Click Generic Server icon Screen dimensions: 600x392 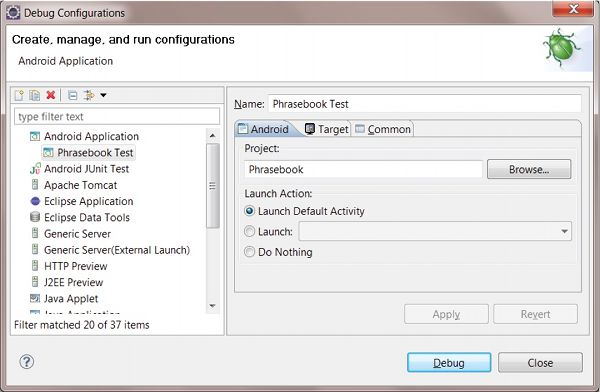35,234
